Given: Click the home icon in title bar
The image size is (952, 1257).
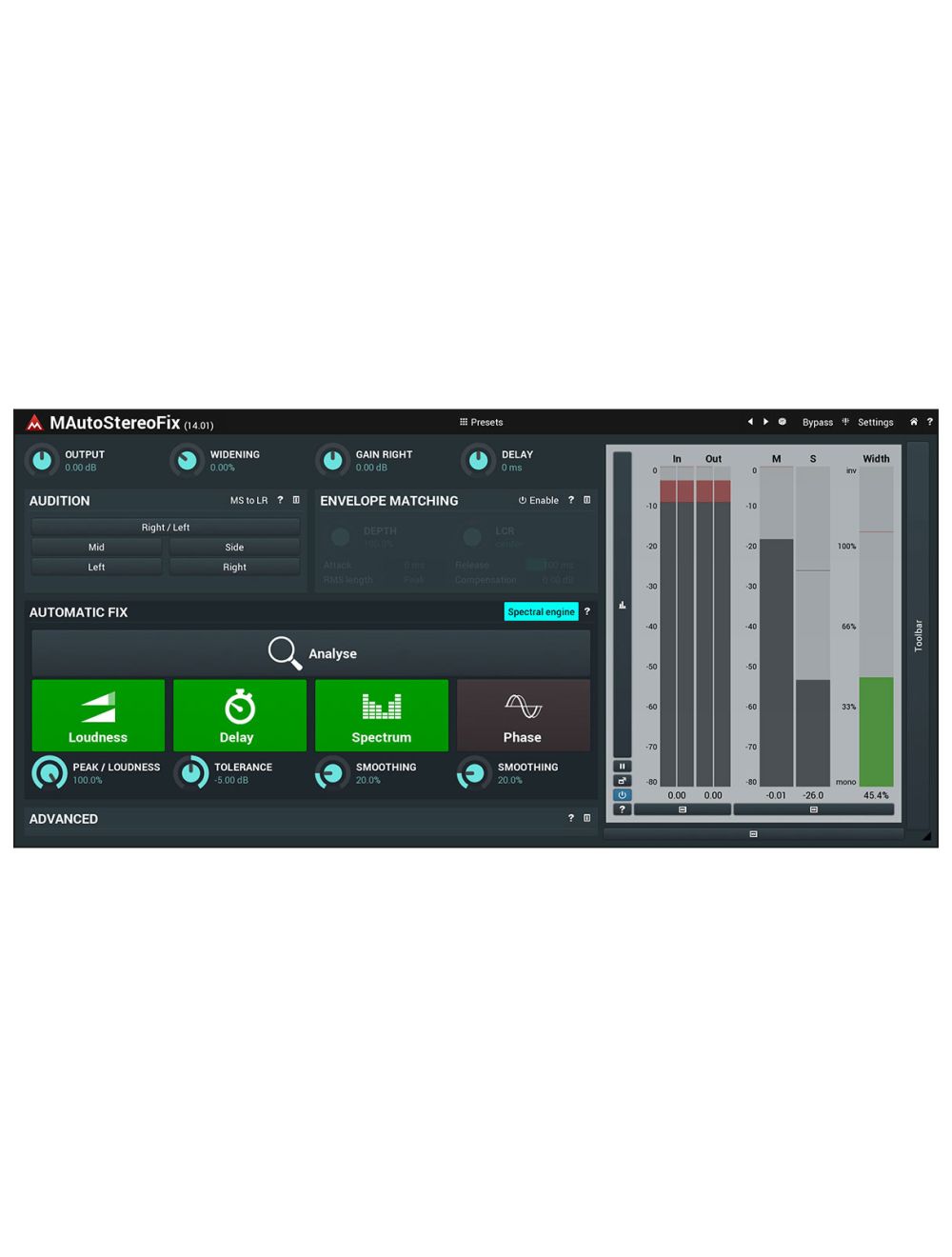Looking at the screenshot, I should (914, 422).
